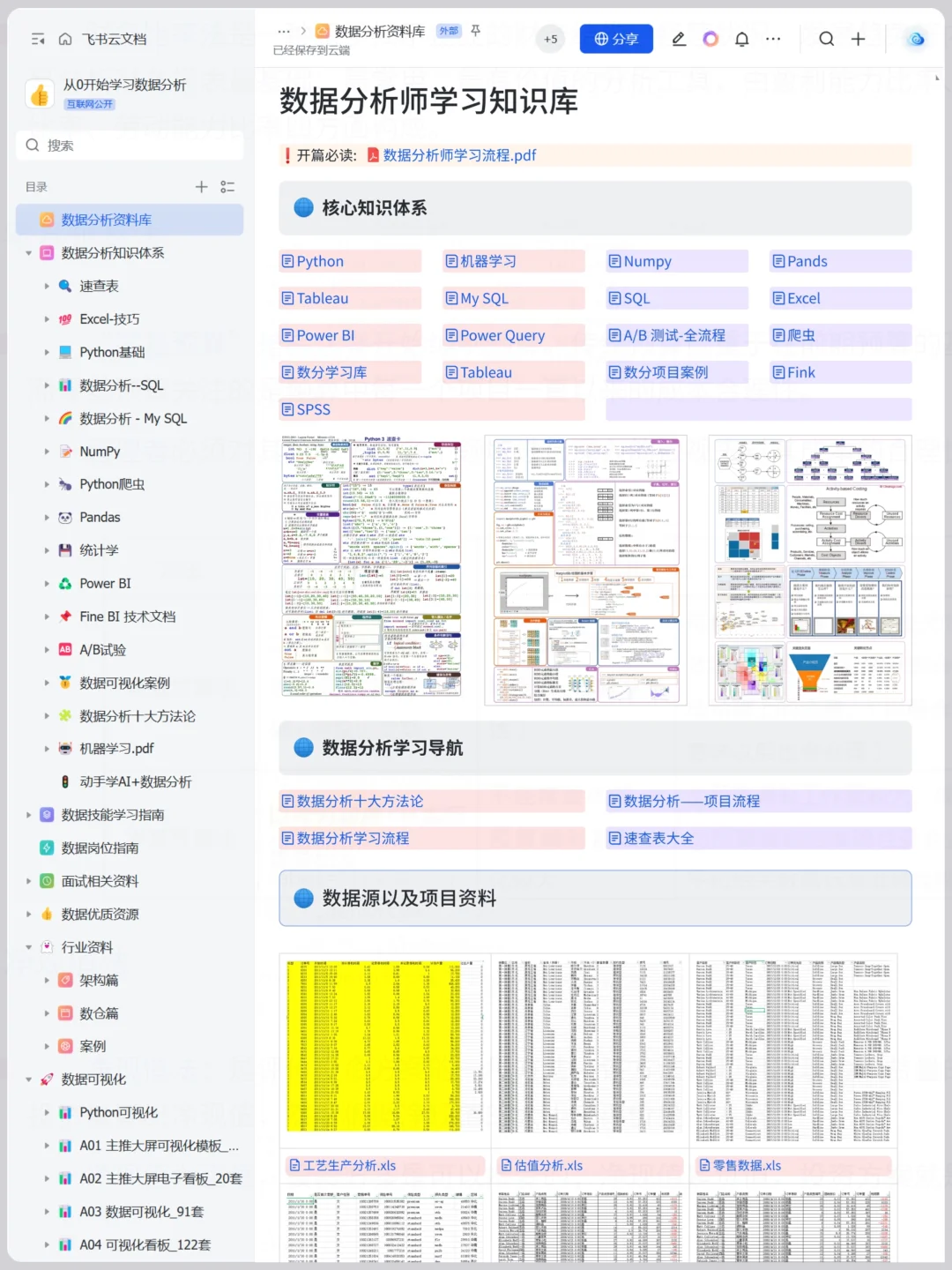Open the colorful AI assistant icon
The height and width of the screenshot is (1270, 952).
710,39
